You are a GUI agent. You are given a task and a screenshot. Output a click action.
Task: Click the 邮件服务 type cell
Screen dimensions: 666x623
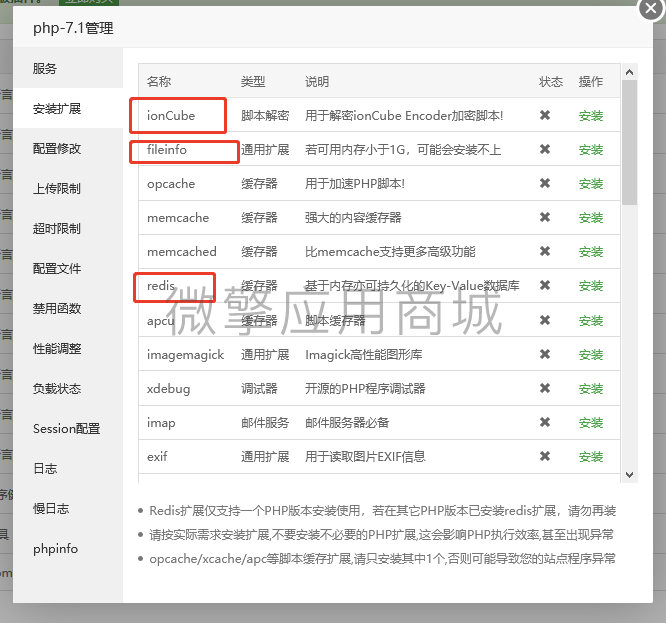[265, 423]
